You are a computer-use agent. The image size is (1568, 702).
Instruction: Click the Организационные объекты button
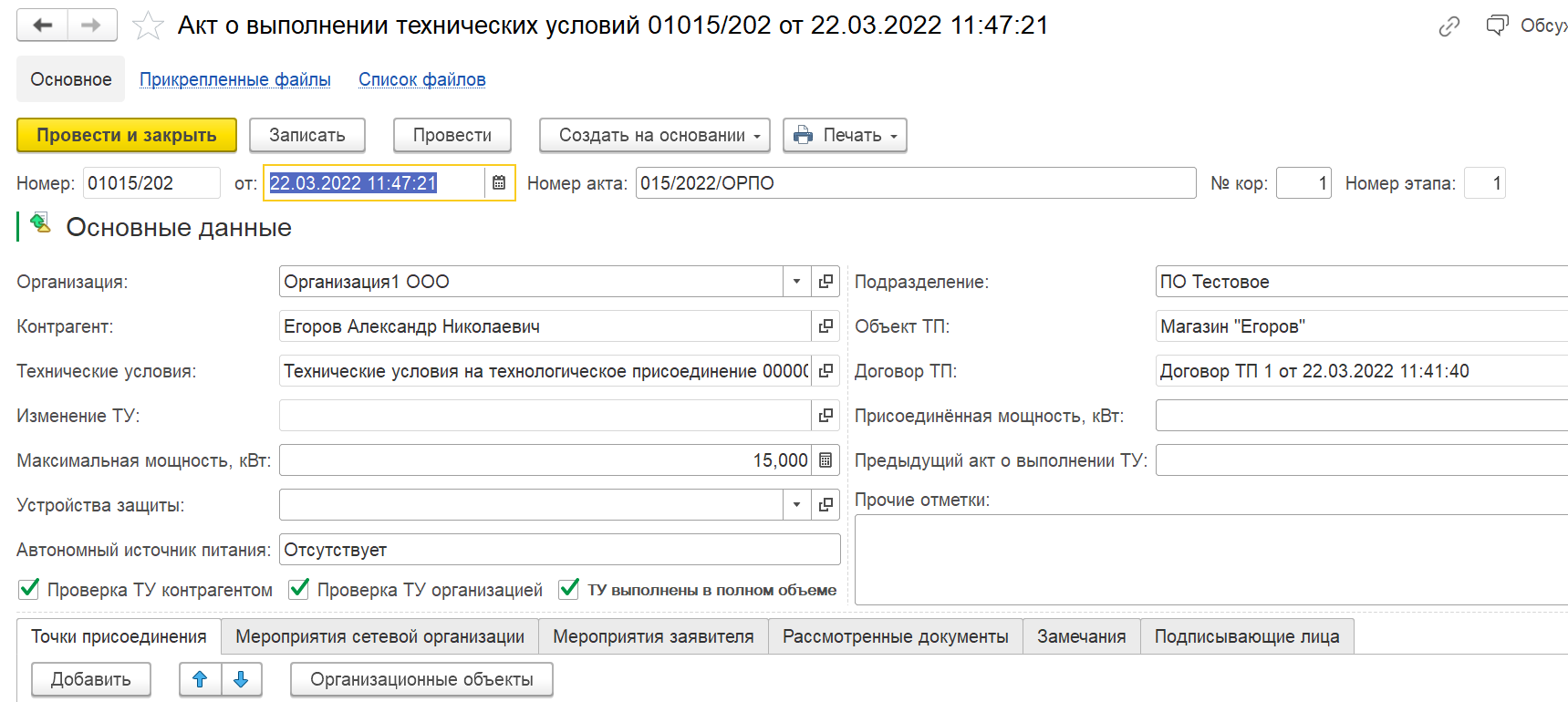pyautogui.click(x=421, y=679)
